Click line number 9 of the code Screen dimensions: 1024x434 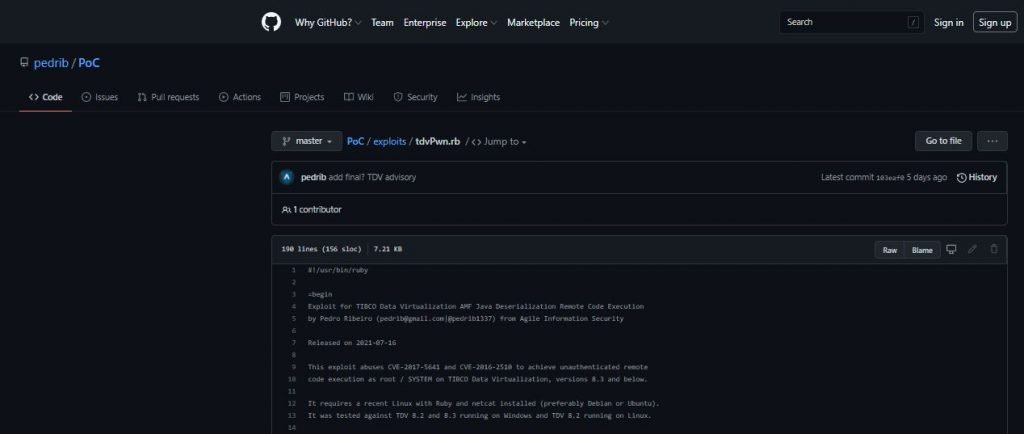pos(293,367)
